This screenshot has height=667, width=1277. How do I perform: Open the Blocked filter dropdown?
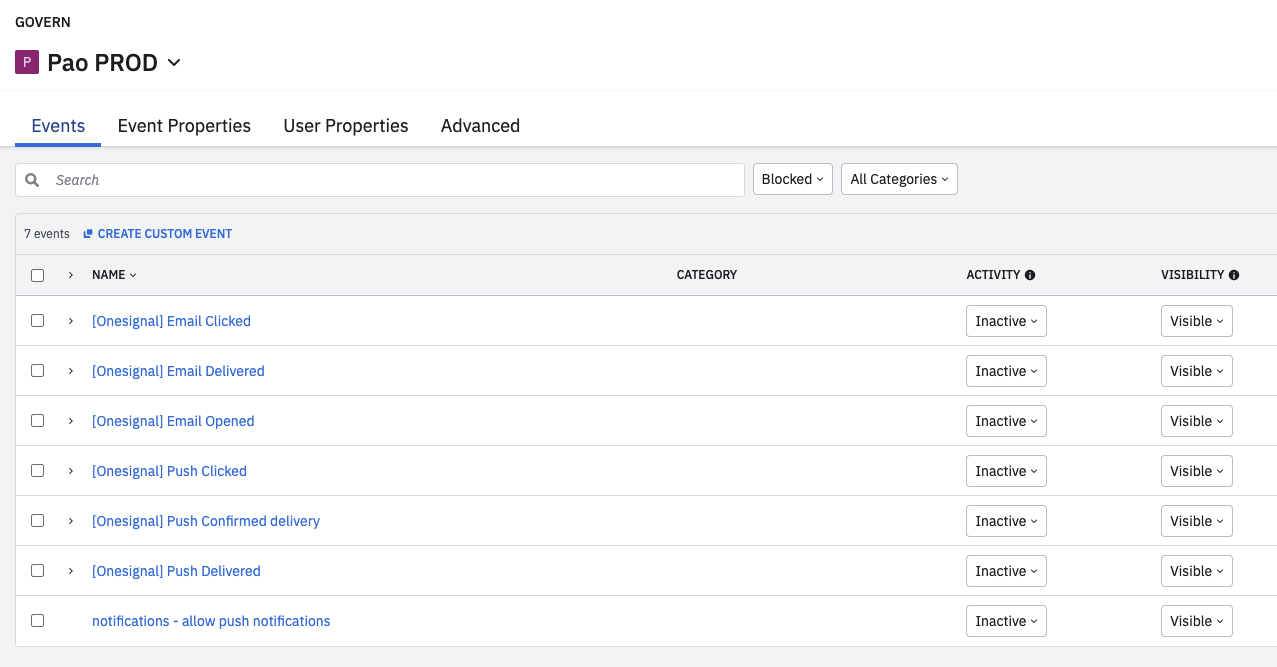(792, 180)
